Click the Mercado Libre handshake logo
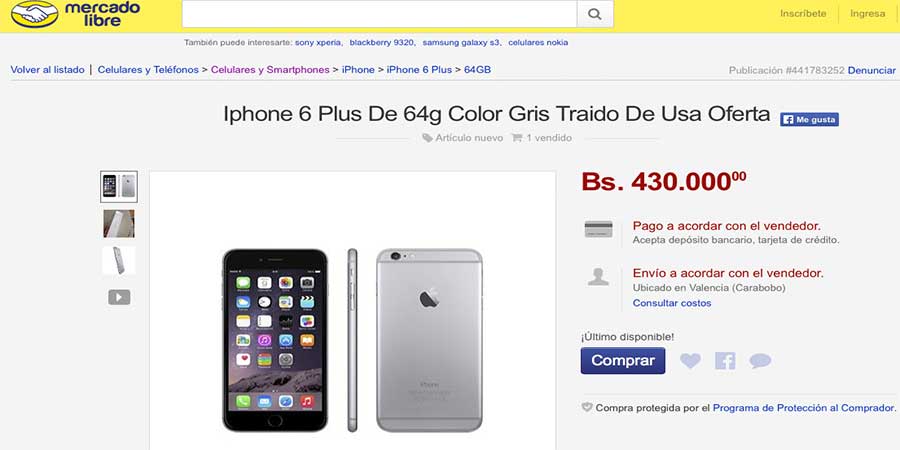Image resolution: width=900 pixels, height=450 pixels. (34, 14)
